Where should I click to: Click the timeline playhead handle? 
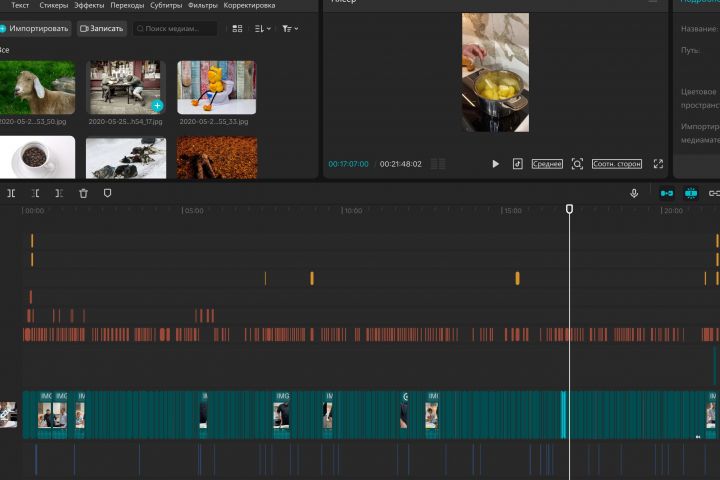coord(569,209)
